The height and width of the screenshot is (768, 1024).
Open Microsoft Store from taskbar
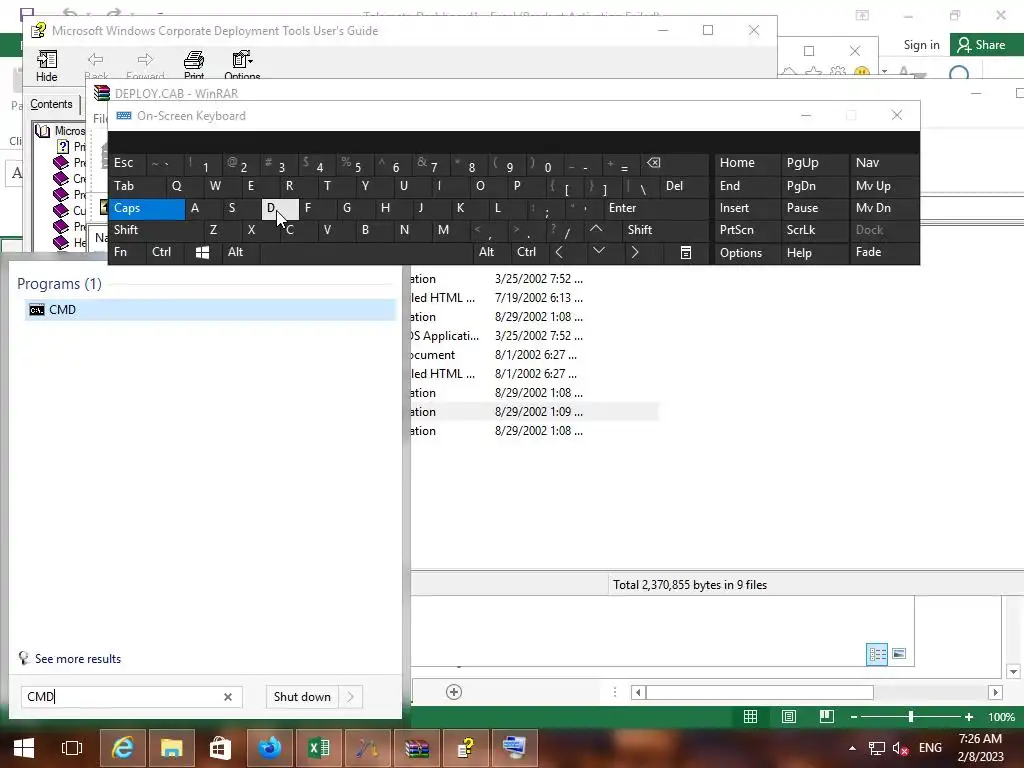point(220,748)
